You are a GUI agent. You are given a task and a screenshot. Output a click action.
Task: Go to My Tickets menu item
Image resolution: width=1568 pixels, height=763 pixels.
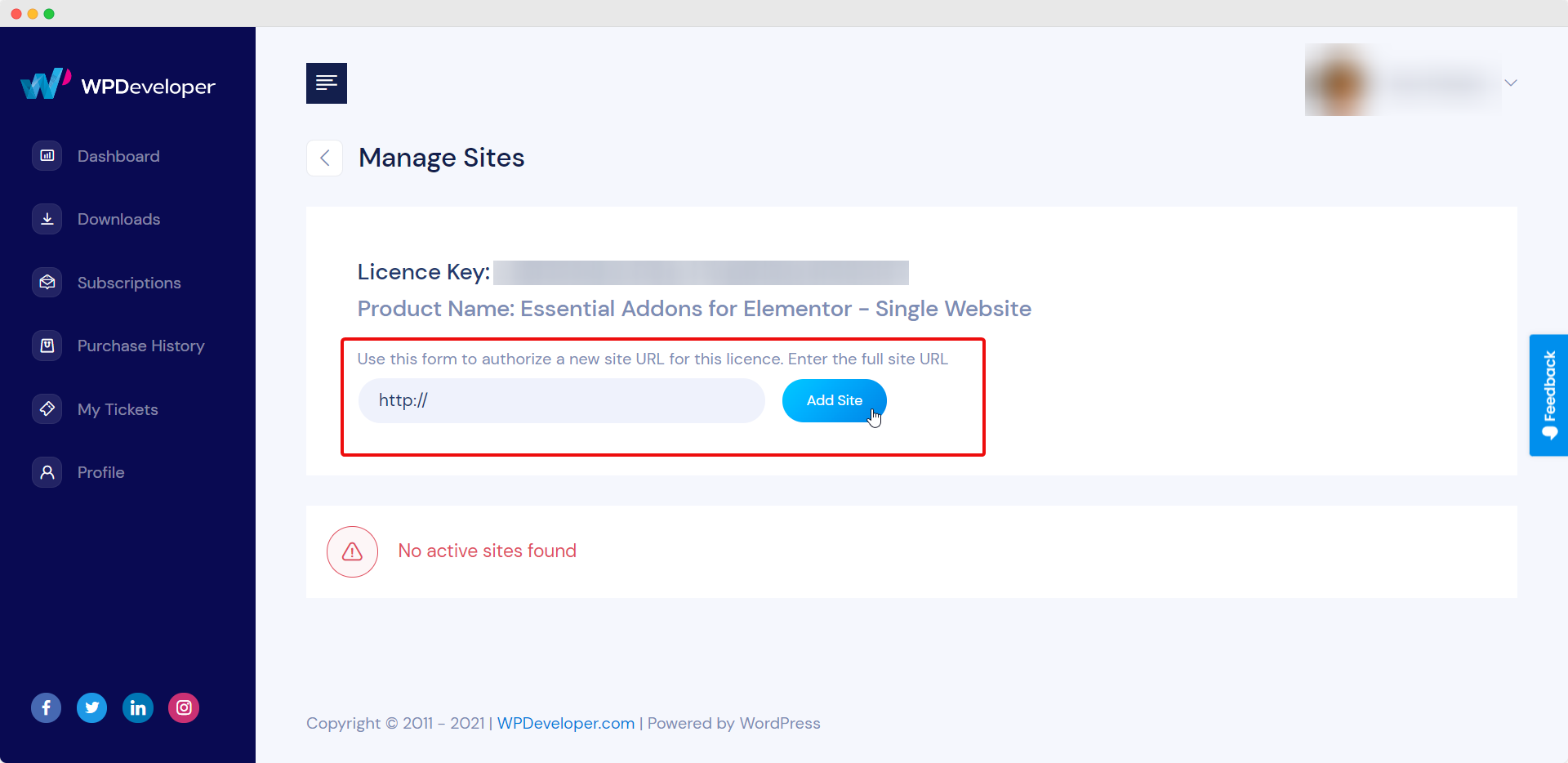point(118,409)
